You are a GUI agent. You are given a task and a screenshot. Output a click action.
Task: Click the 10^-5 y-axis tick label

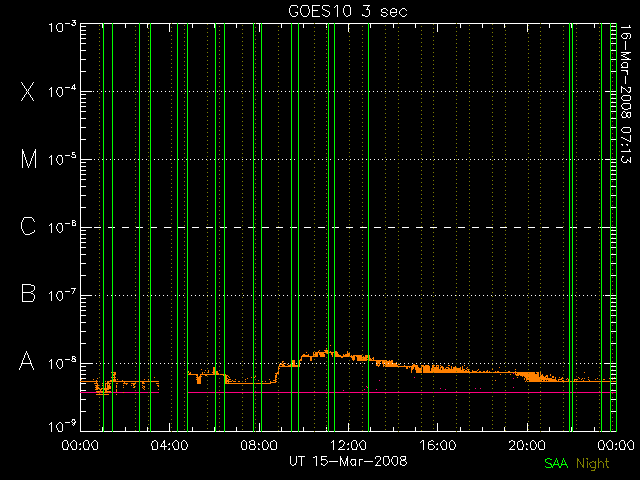[x=62, y=160]
